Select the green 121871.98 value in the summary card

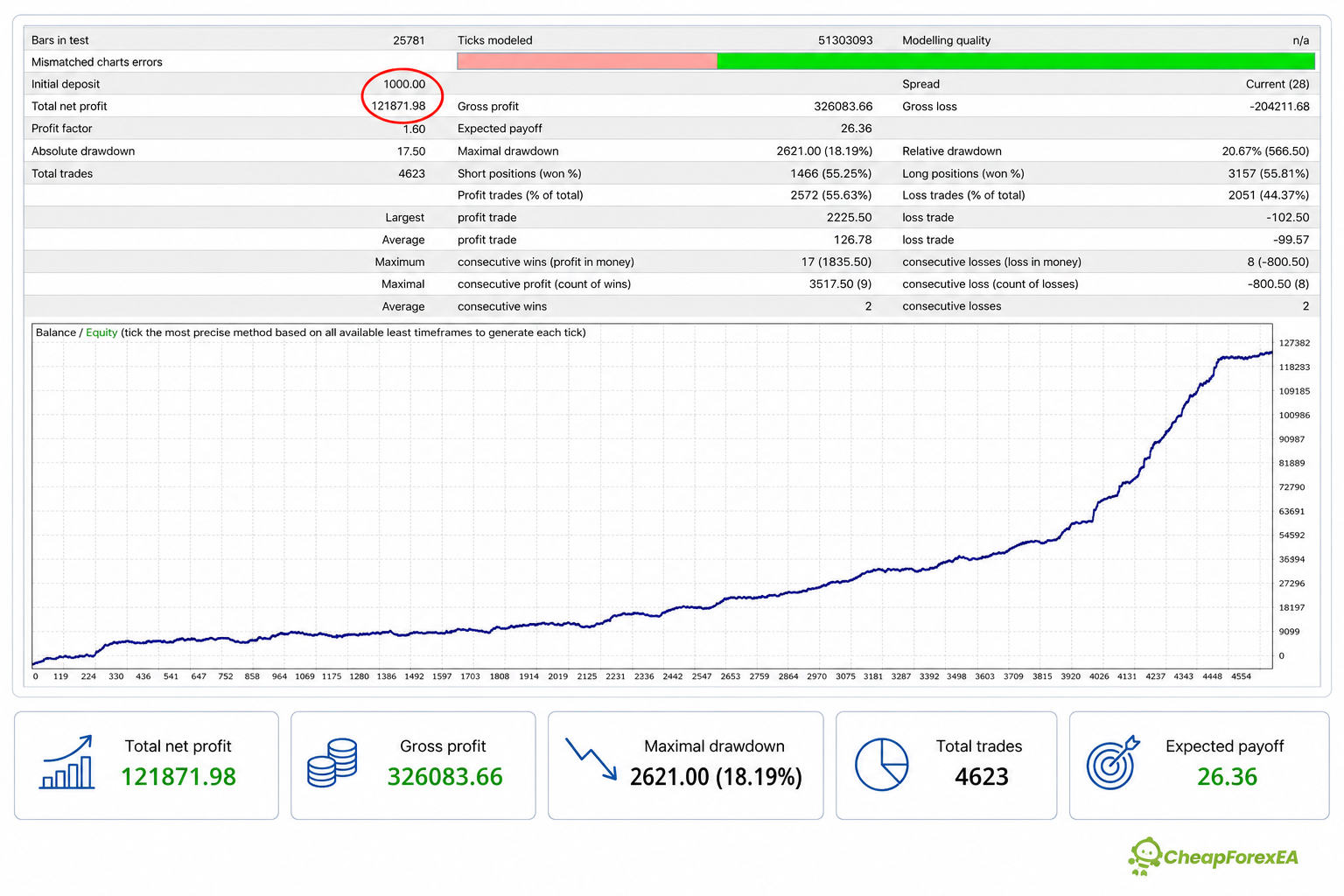point(178,777)
